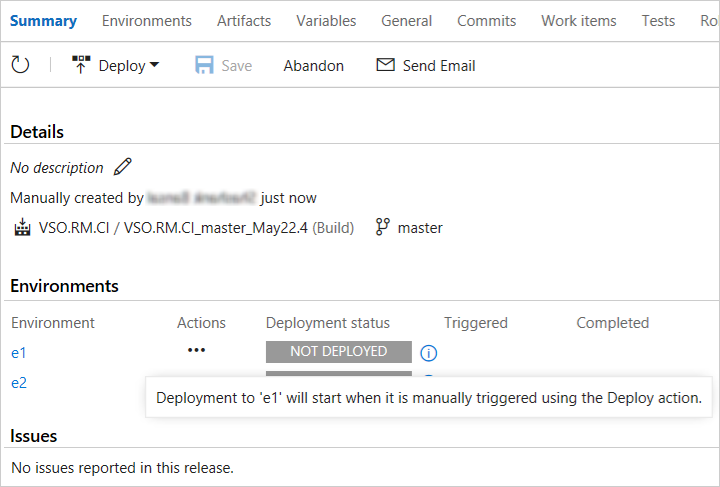Edit description using the pencil icon
The width and height of the screenshot is (720, 487).
coord(123,167)
